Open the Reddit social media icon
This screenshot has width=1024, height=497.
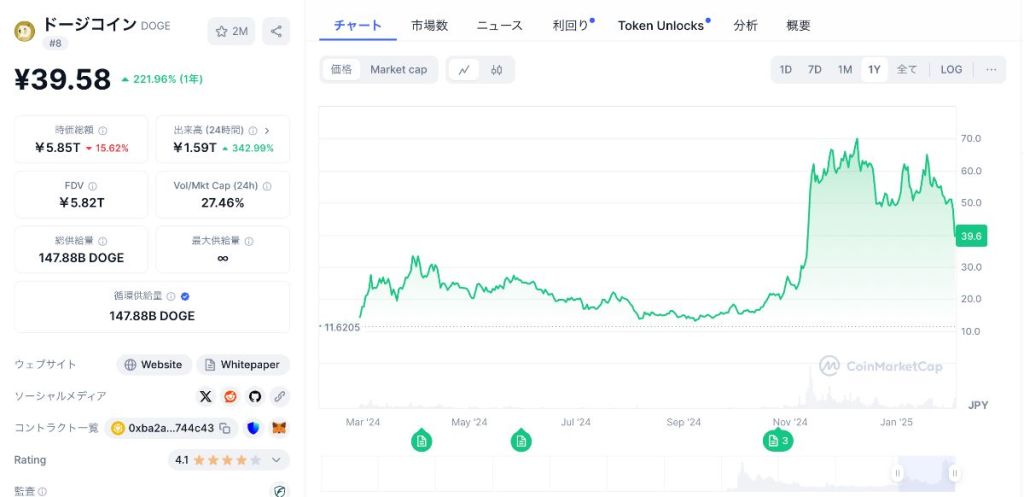tap(231, 396)
